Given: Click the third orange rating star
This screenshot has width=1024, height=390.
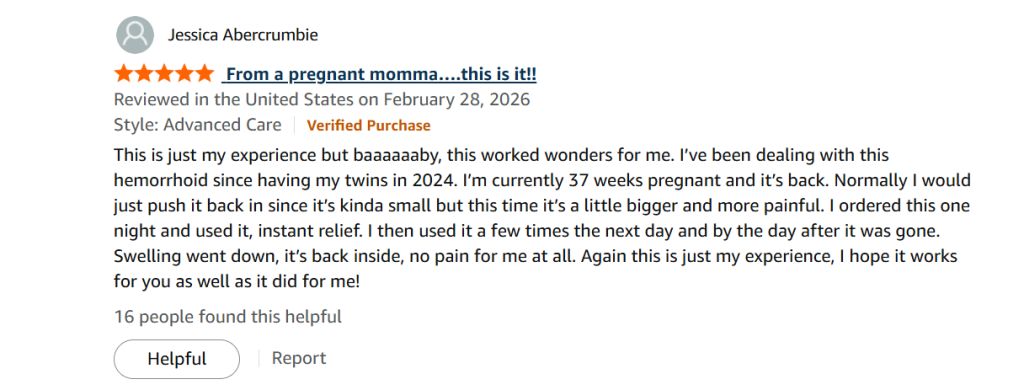Looking at the screenshot, I should [164, 73].
